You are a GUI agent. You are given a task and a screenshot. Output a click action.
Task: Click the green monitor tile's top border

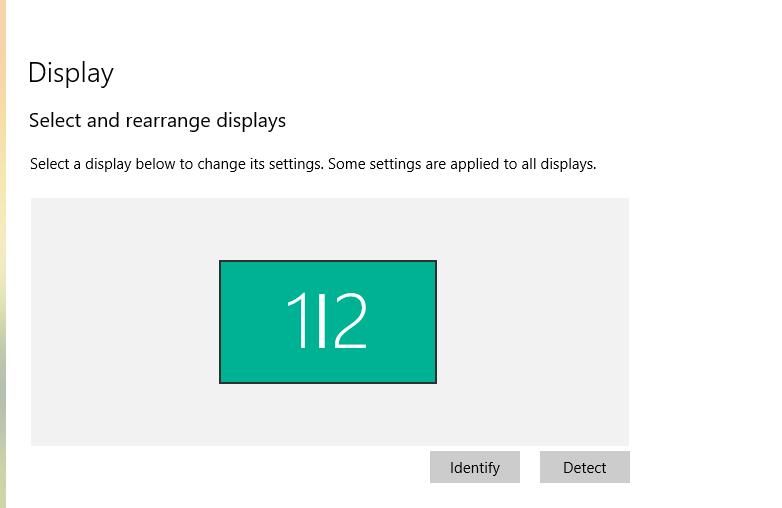tap(328, 261)
